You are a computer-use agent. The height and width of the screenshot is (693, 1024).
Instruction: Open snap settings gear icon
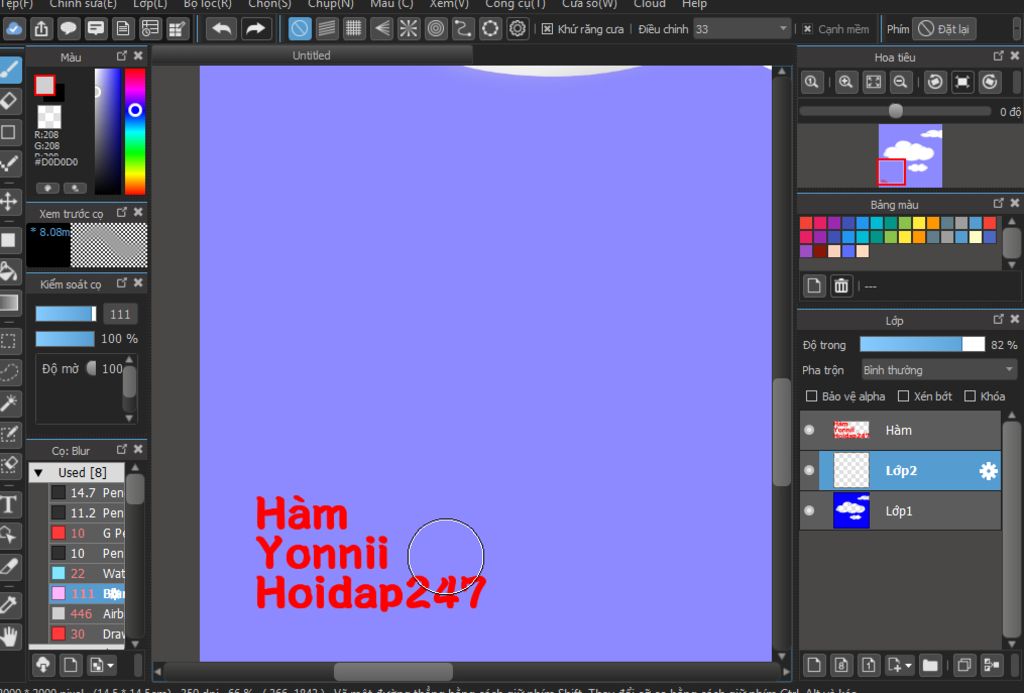(517, 29)
